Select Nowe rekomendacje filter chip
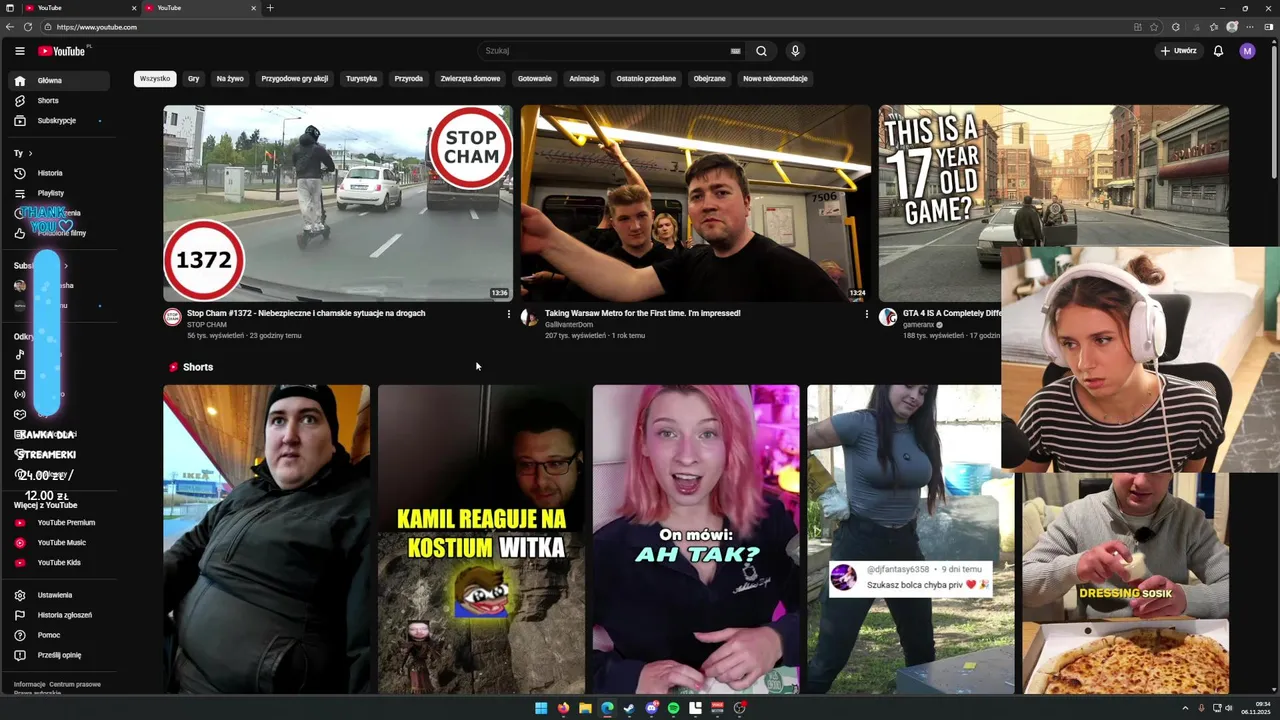This screenshot has height=720, width=1280. pos(775,78)
